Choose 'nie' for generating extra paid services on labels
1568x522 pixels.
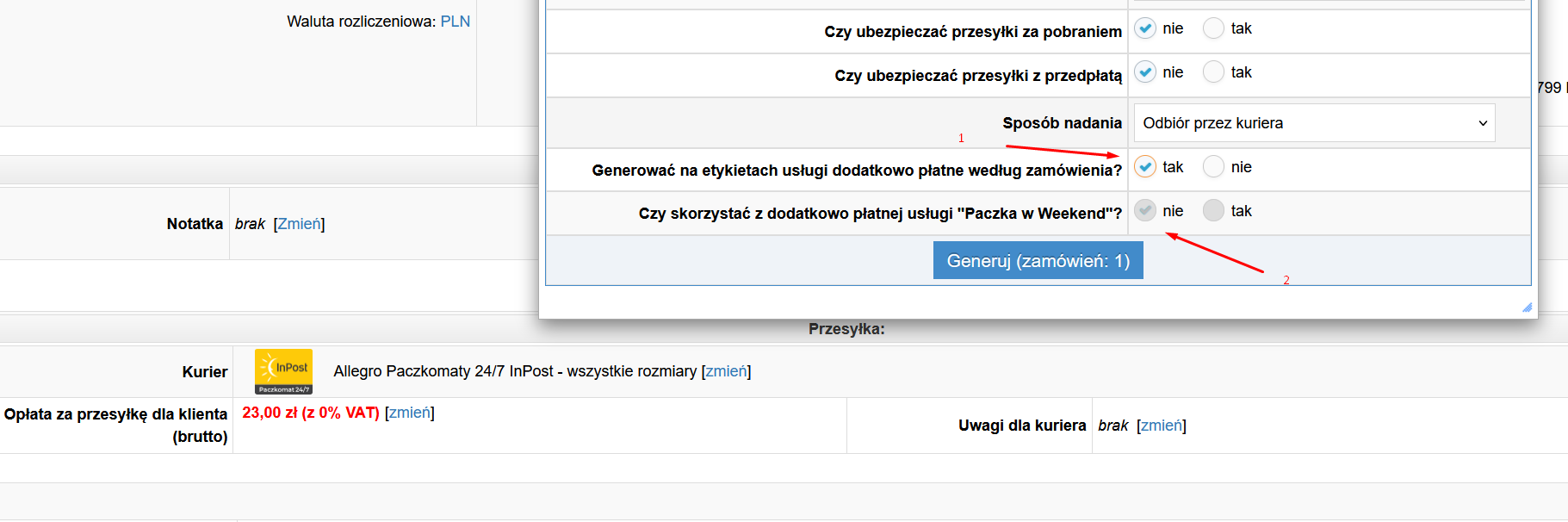(x=1213, y=167)
